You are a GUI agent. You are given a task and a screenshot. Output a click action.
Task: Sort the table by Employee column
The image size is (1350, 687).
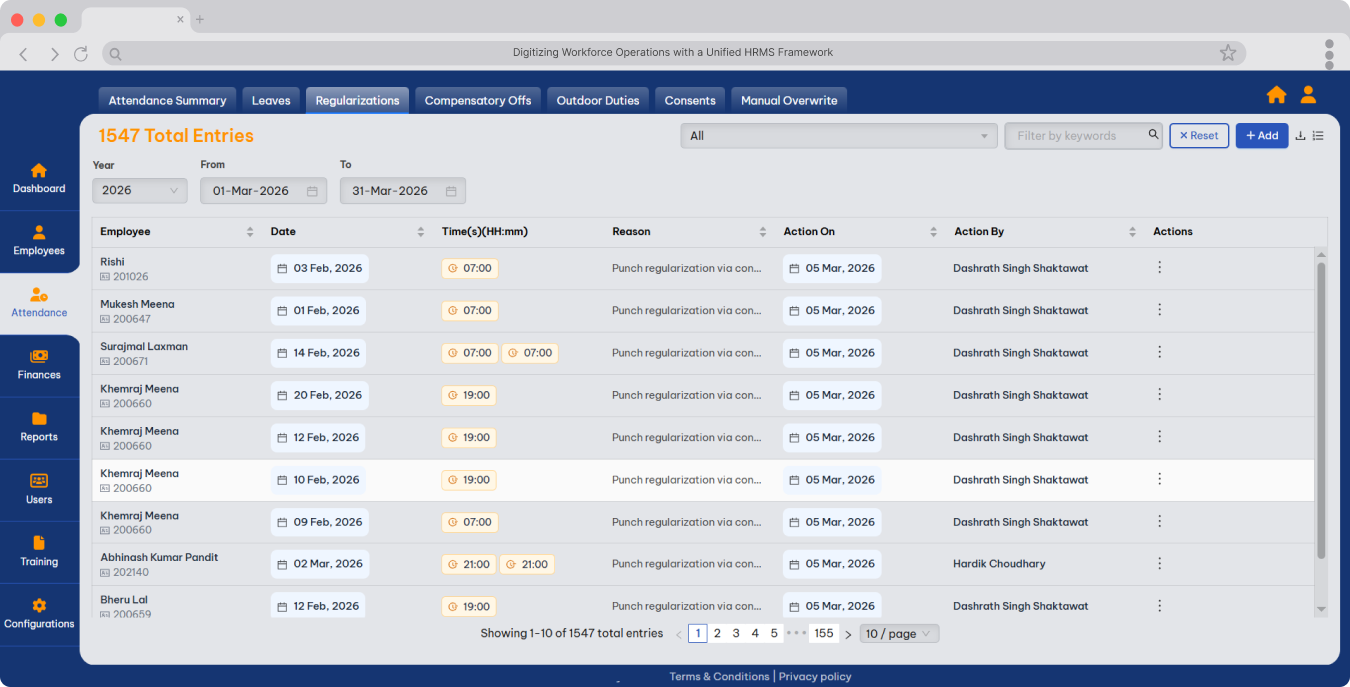249,232
